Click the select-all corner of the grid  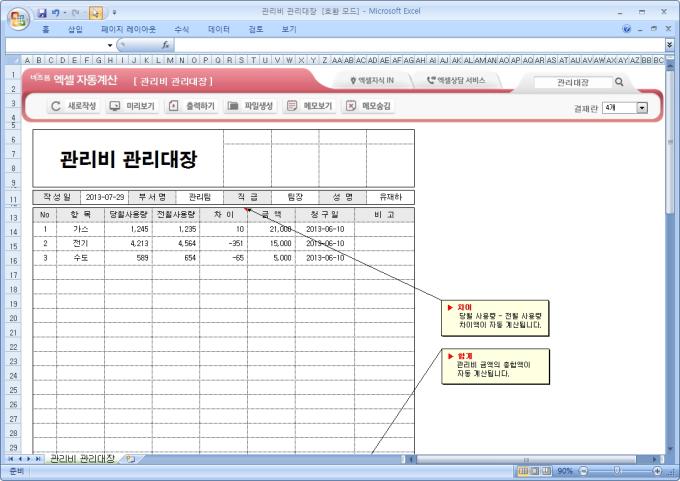click(x=13, y=60)
